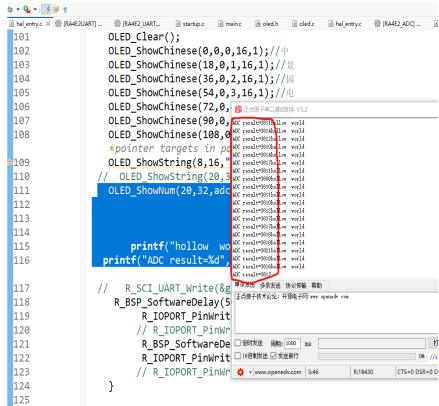Switch to 多条发送 tab
This screenshot has height=406, width=439.
(270, 285)
